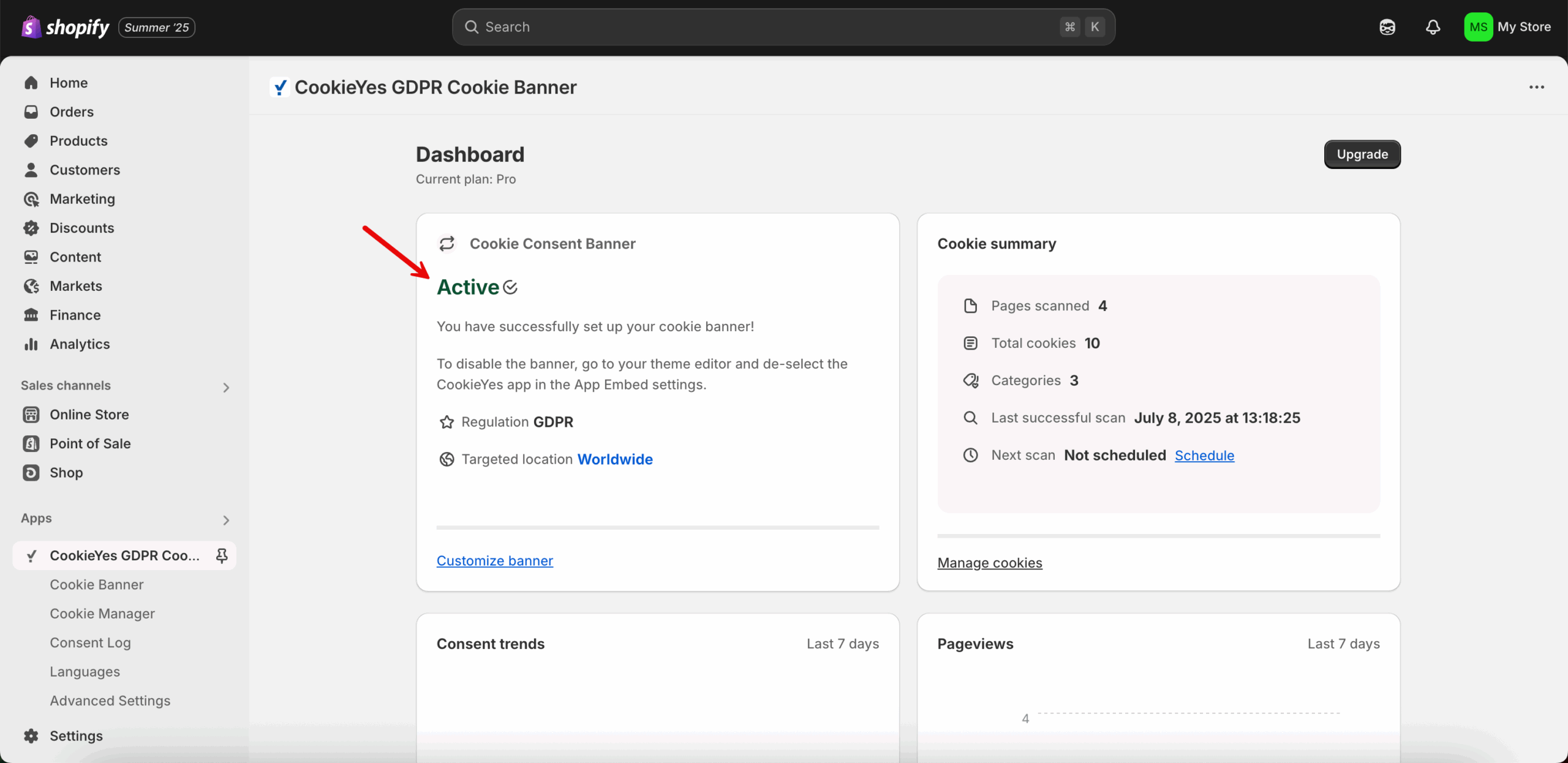
Task: Unpin the CookieYes app with pin icon
Action: tap(222, 555)
